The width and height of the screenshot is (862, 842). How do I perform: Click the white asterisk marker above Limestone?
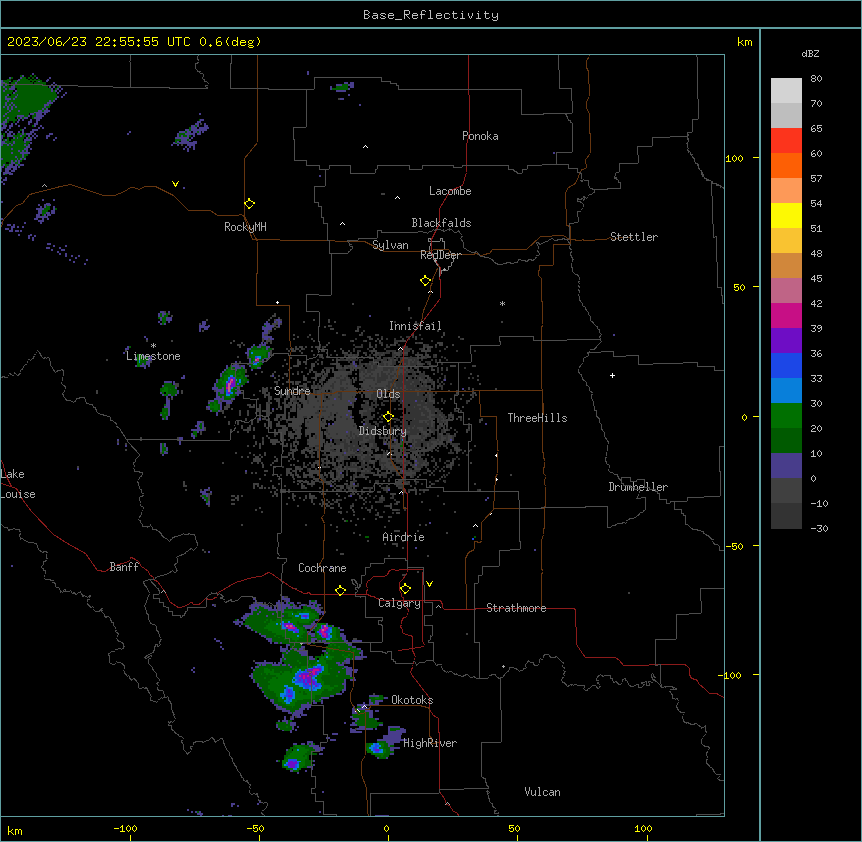click(153, 346)
